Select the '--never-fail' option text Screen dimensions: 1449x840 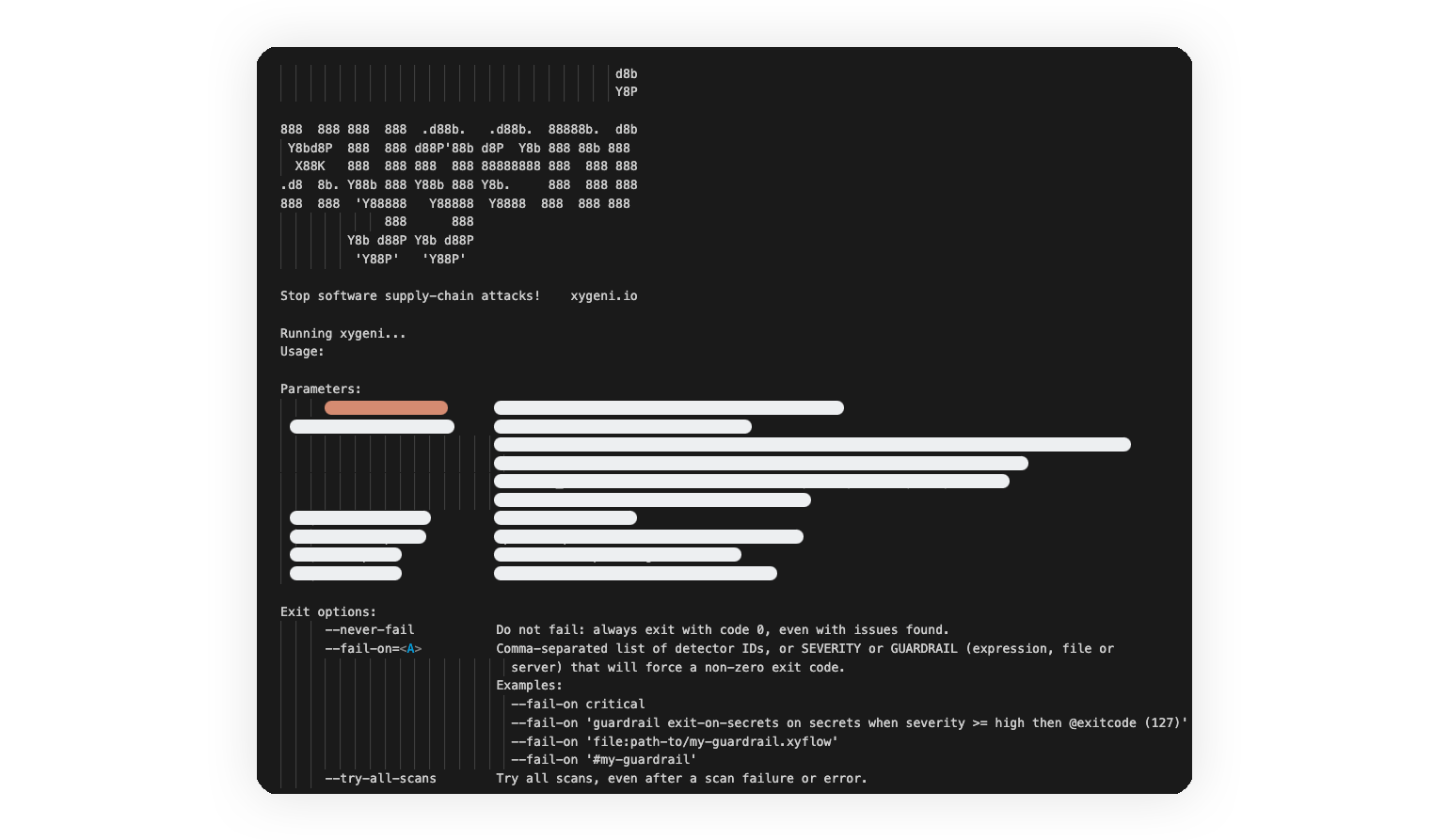370,630
